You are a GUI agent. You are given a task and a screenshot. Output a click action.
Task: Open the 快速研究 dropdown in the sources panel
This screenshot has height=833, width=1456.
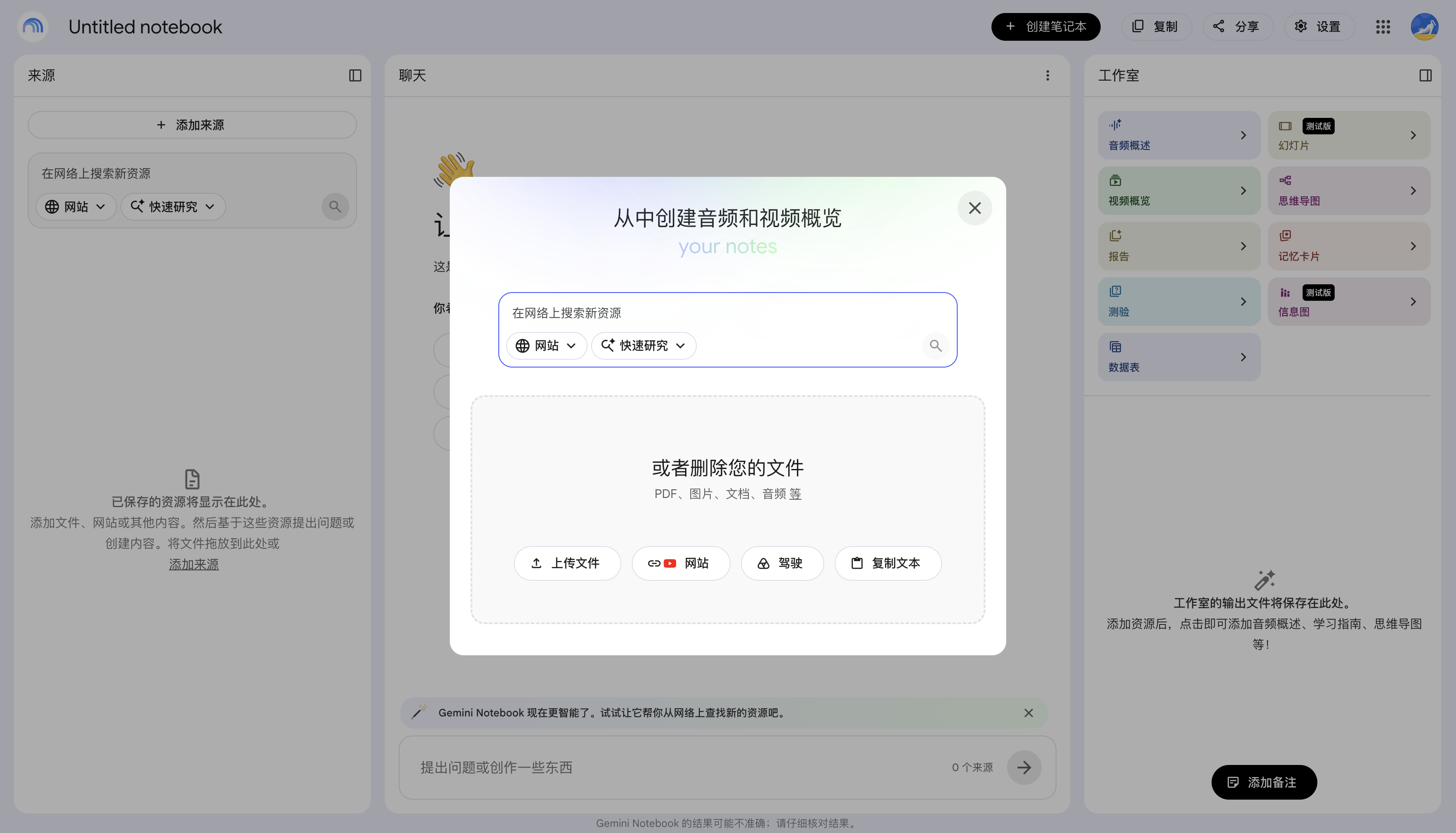click(x=173, y=207)
